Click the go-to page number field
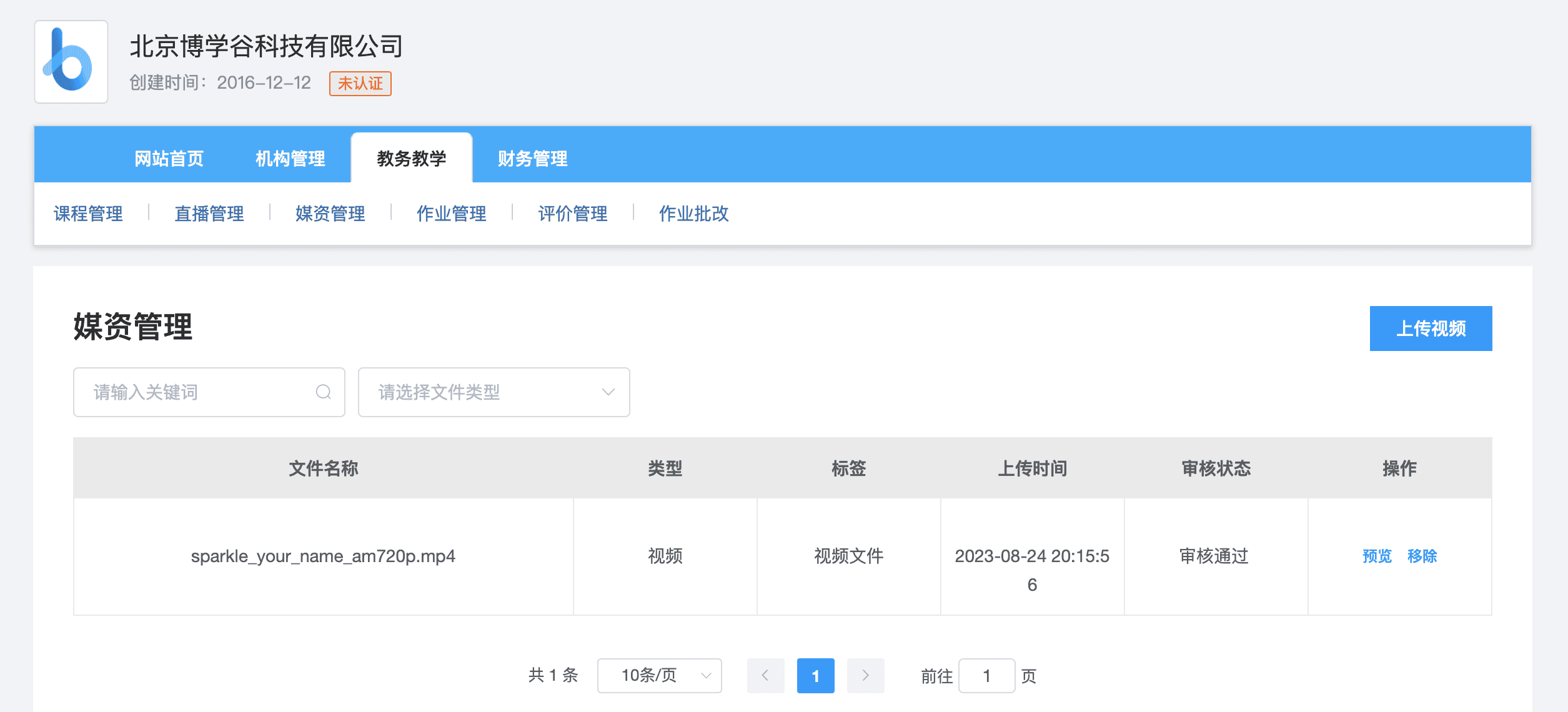Screen dimensions: 1568x712 (986, 675)
